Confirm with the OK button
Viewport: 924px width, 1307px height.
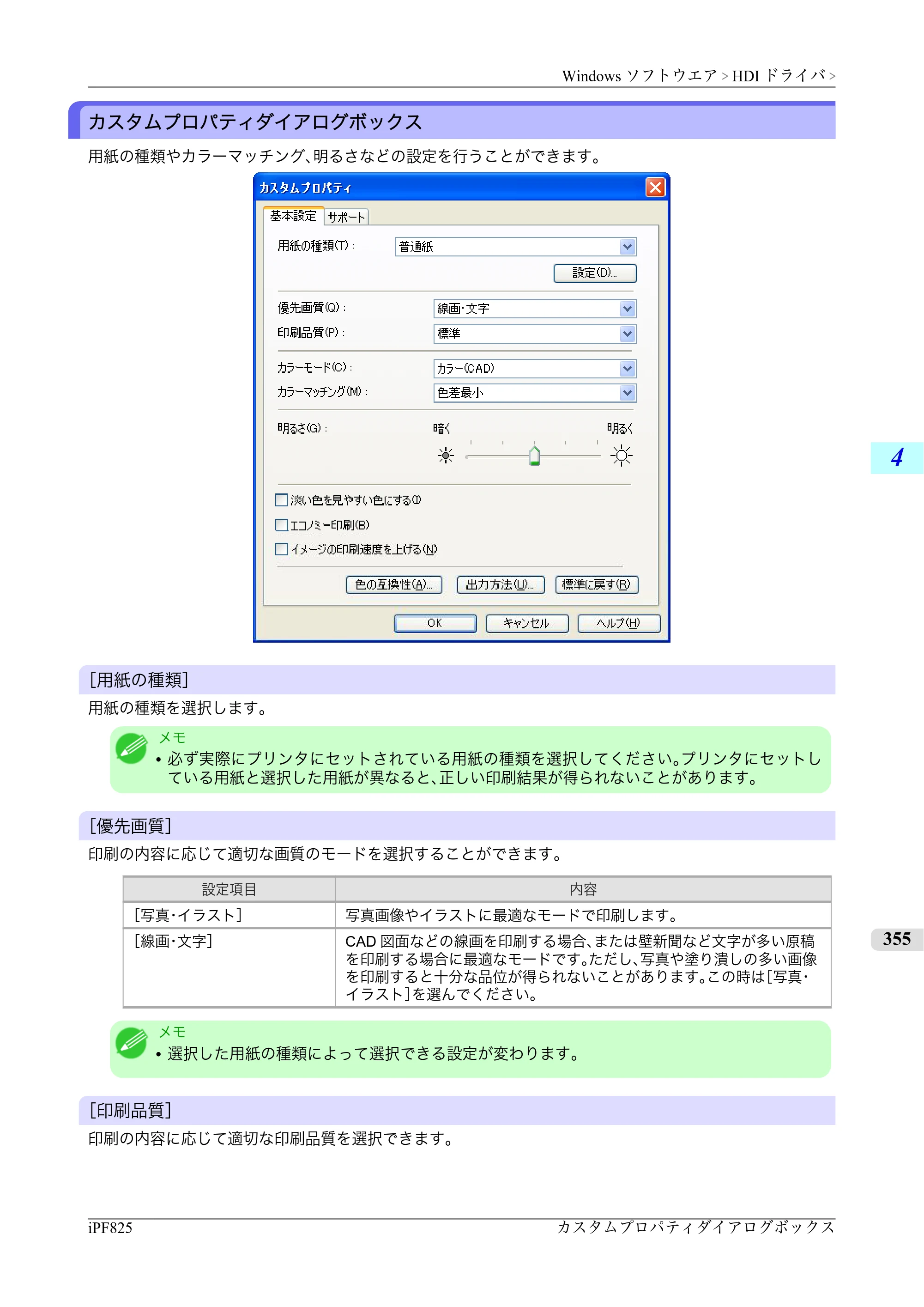435,623
